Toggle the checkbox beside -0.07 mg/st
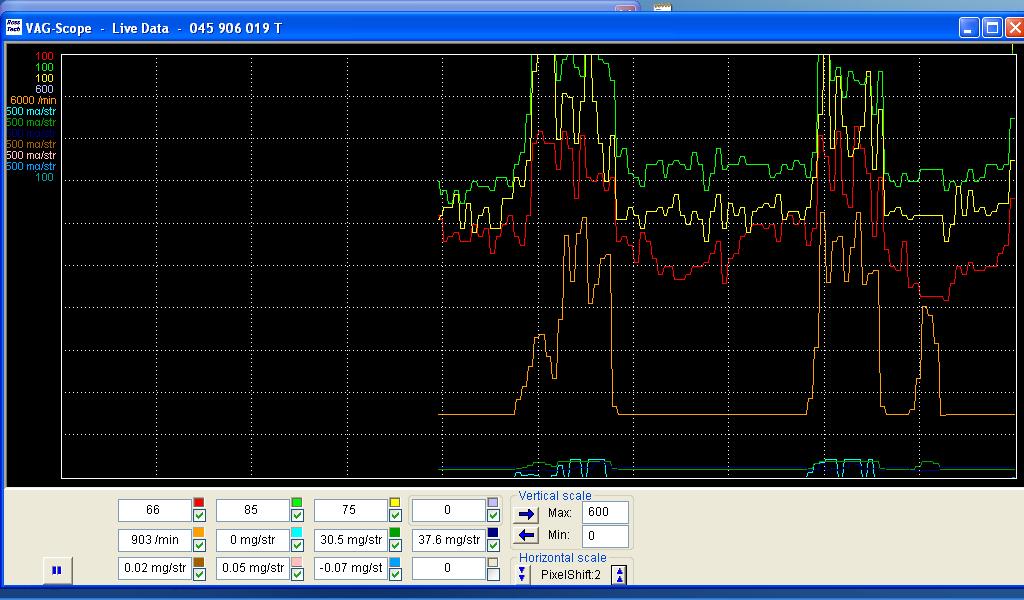This screenshot has height=600, width=1024. coord(395,575)
